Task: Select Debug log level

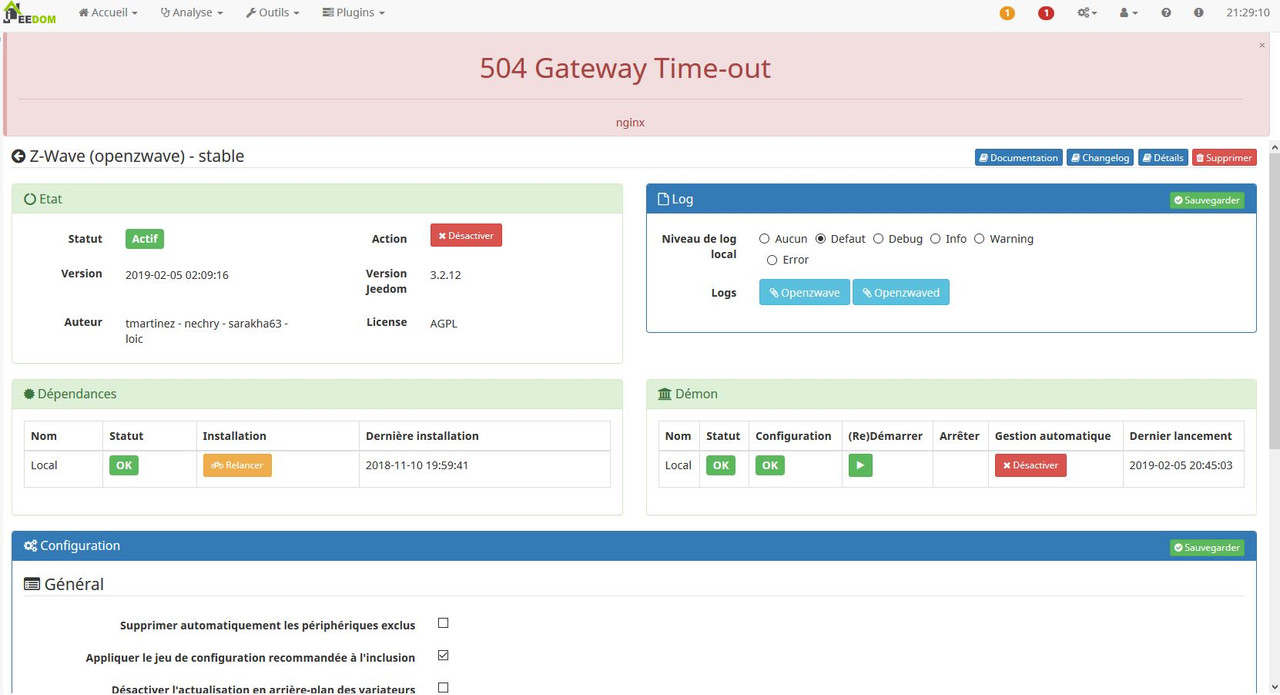Action: [x=878, y=239]
